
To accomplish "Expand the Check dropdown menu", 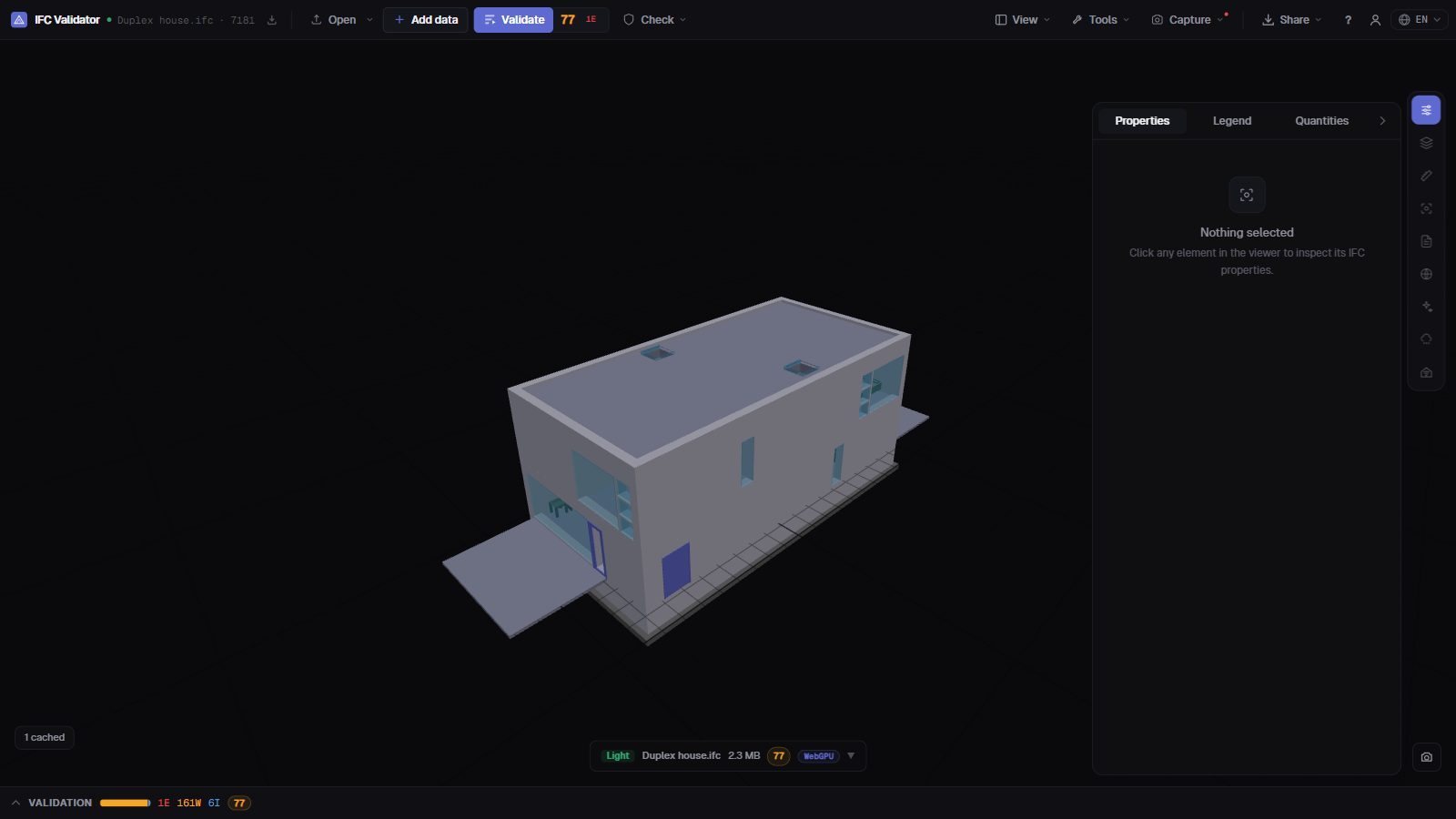I will click(654, 20).
